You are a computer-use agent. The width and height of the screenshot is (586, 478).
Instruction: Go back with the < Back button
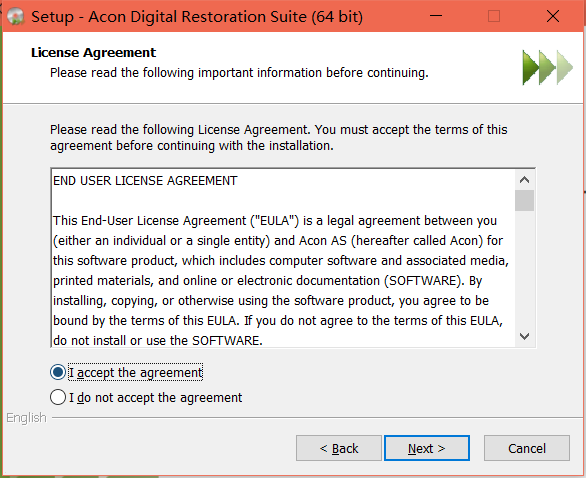[x=339, y=448]
